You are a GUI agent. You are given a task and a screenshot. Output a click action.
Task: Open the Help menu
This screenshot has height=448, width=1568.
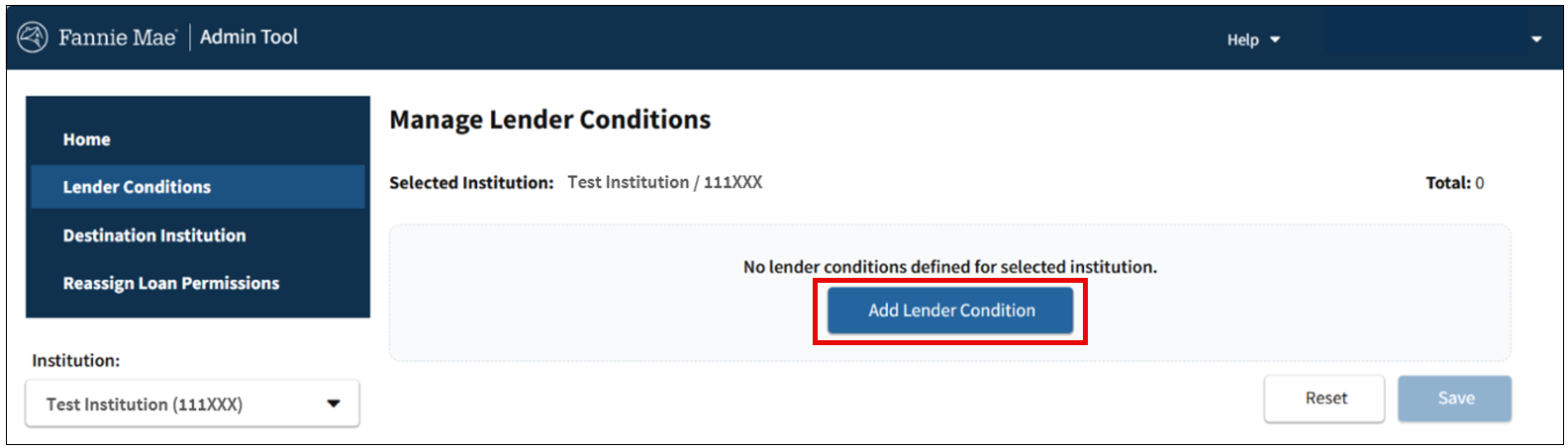tap(1243, 40)
